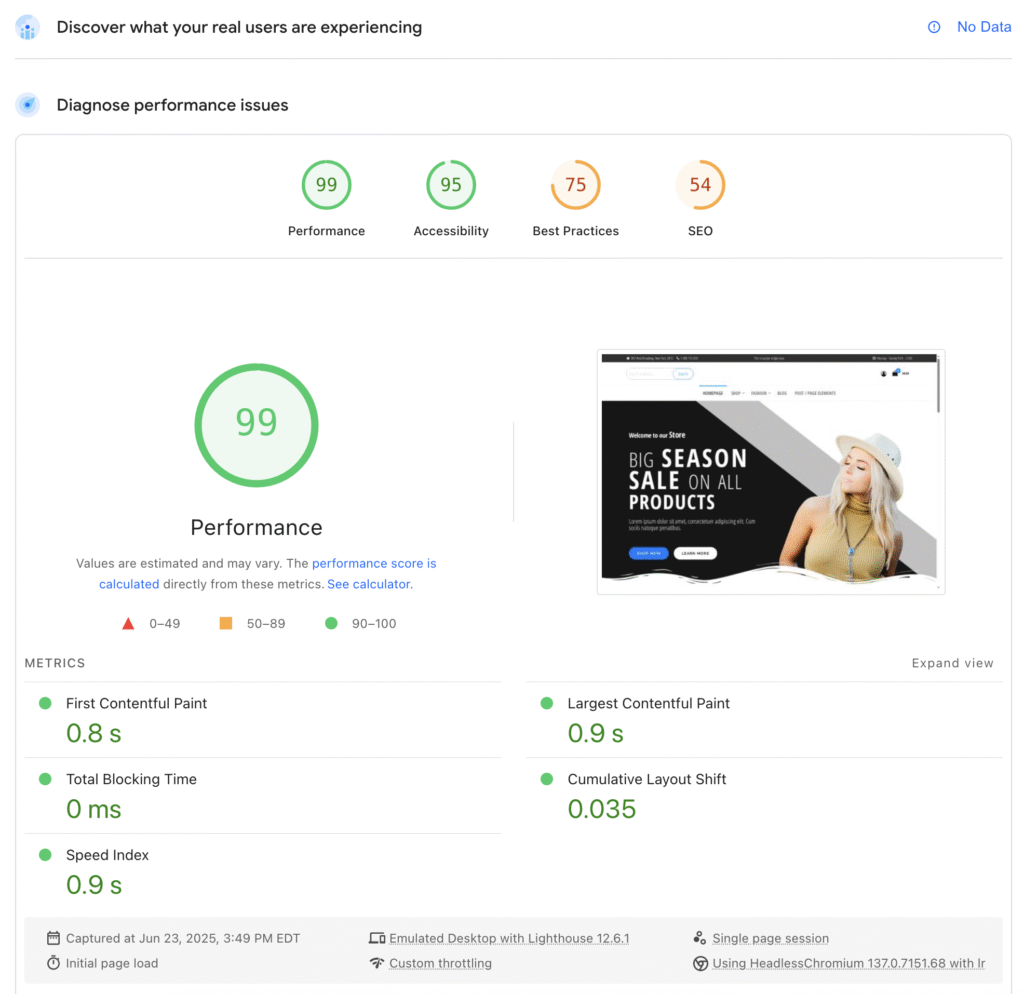Open the Custom throttling details
1024x994 pixels.
click(x=440, y=963)
